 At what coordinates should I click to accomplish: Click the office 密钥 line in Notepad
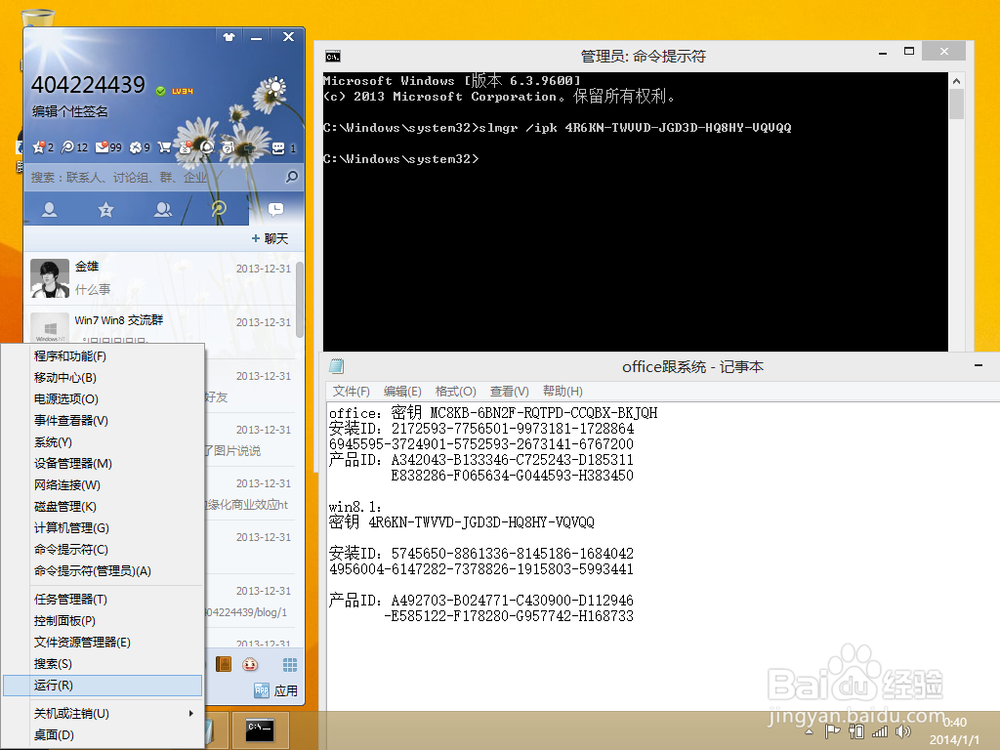[x=493, y=413]
